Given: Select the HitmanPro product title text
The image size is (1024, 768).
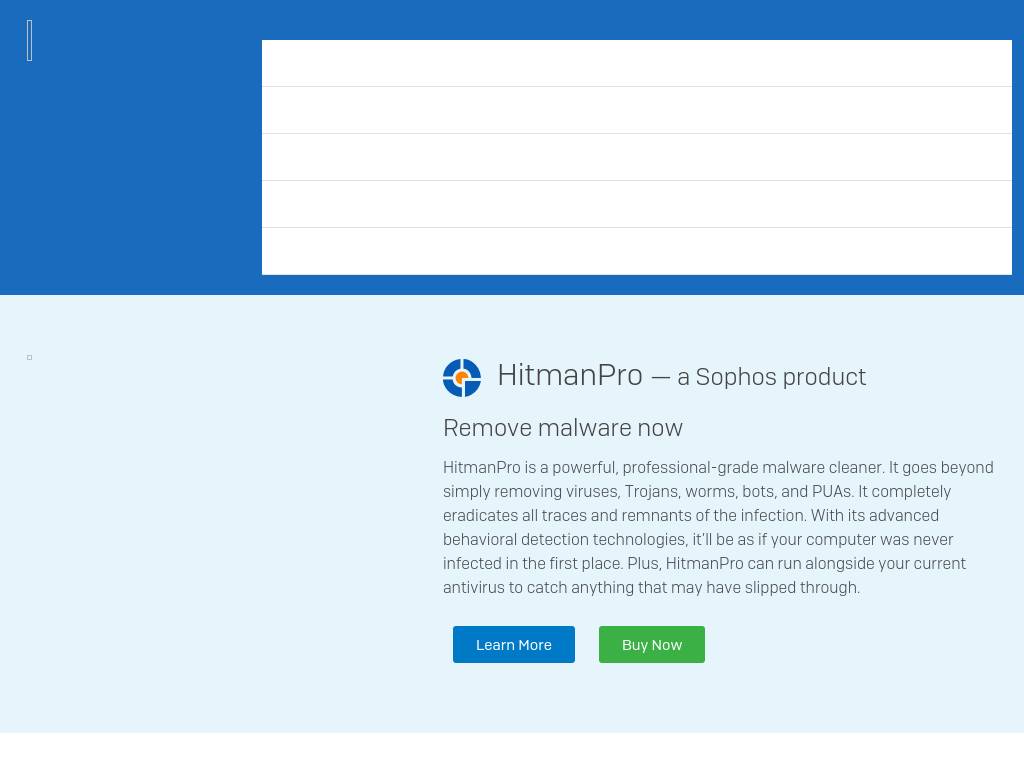Looking at the screenshot, I should (x=569, y=375).
